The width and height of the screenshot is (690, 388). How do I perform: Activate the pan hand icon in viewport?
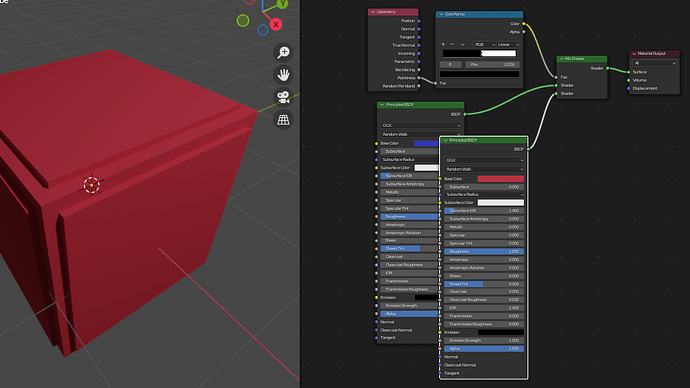283,75
